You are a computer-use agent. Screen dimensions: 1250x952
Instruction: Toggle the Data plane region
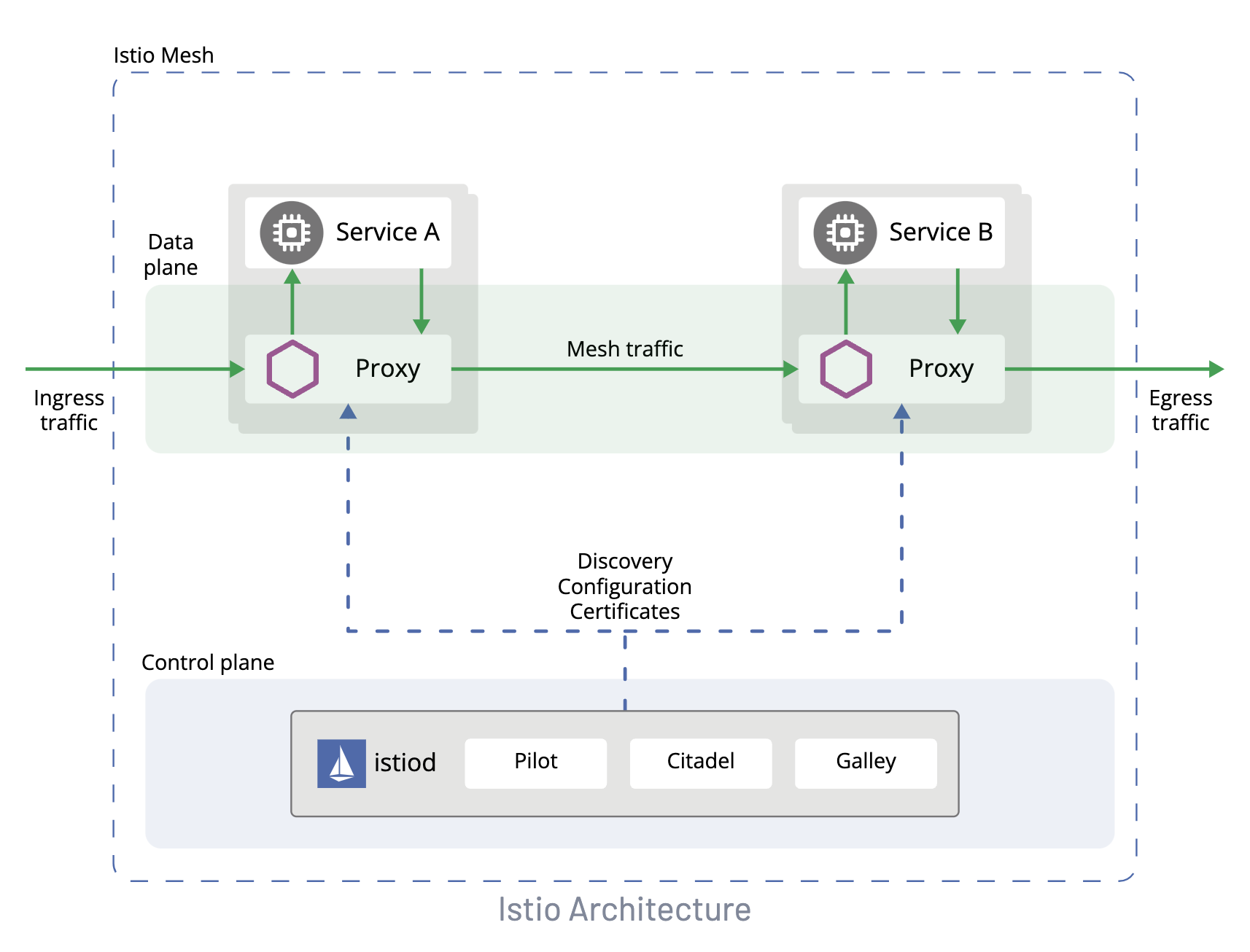171,254
